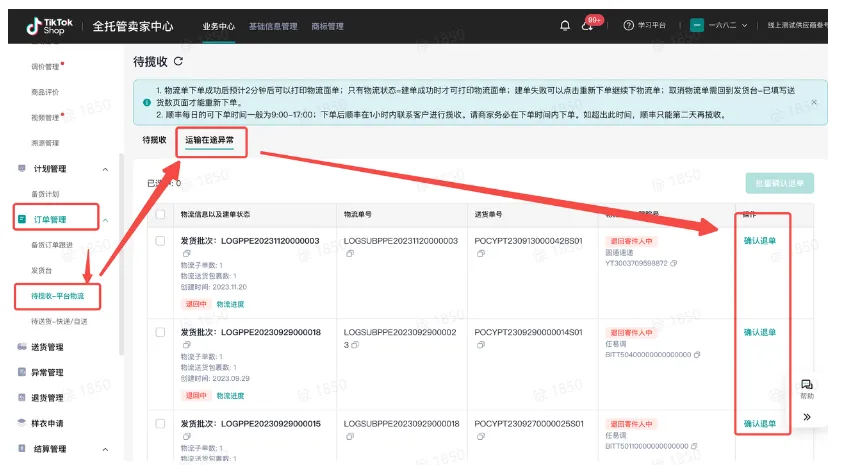Click 确认退单 for POCYPT2309130000428S01 row
The width and height of the screenshot is (841, 465).
(x=759, y=241)
